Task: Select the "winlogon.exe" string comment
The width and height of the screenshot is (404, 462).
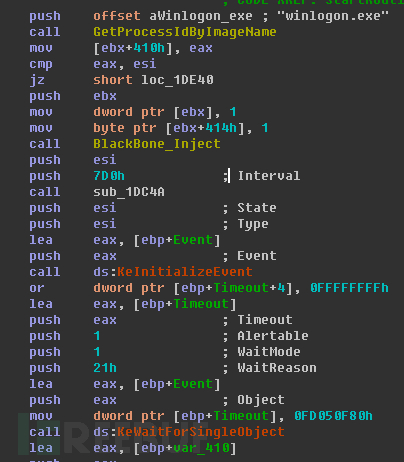Action: (x=332, y=16)
